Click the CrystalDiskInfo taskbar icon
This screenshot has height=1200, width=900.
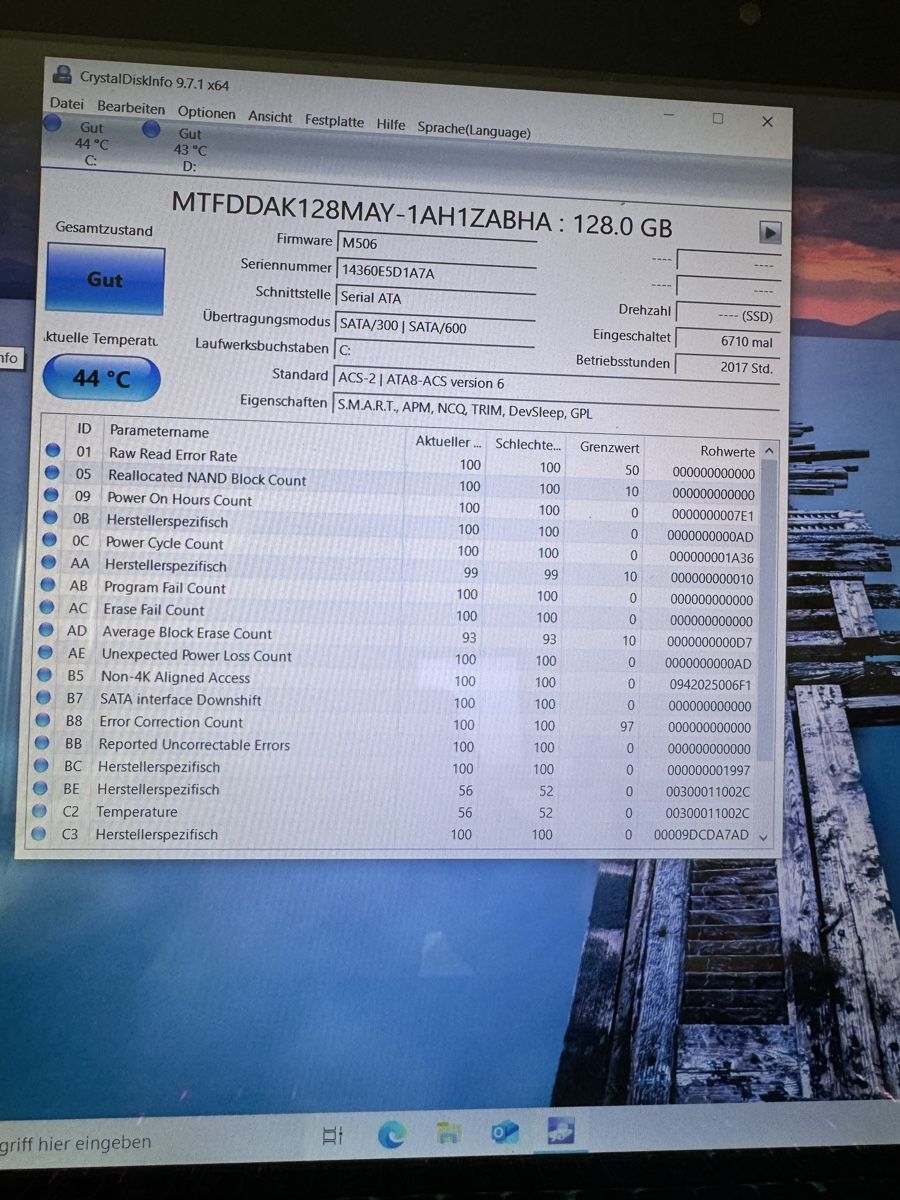tap(560, 1130)
